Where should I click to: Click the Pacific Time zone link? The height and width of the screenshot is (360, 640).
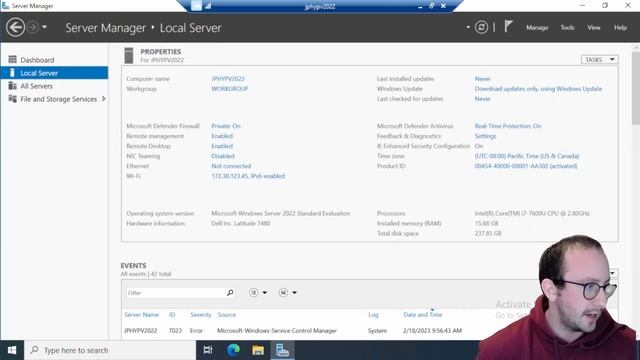[x=527, y=156]
